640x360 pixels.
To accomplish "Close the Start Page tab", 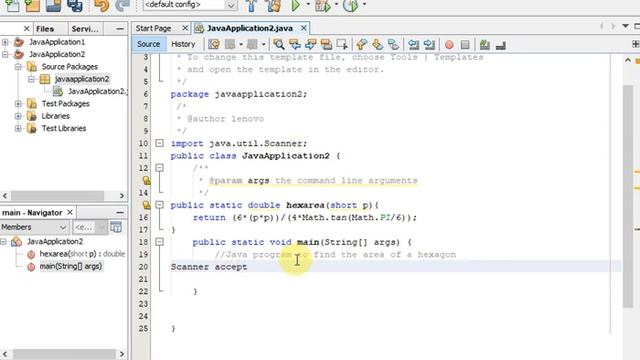I will [185, 28].
